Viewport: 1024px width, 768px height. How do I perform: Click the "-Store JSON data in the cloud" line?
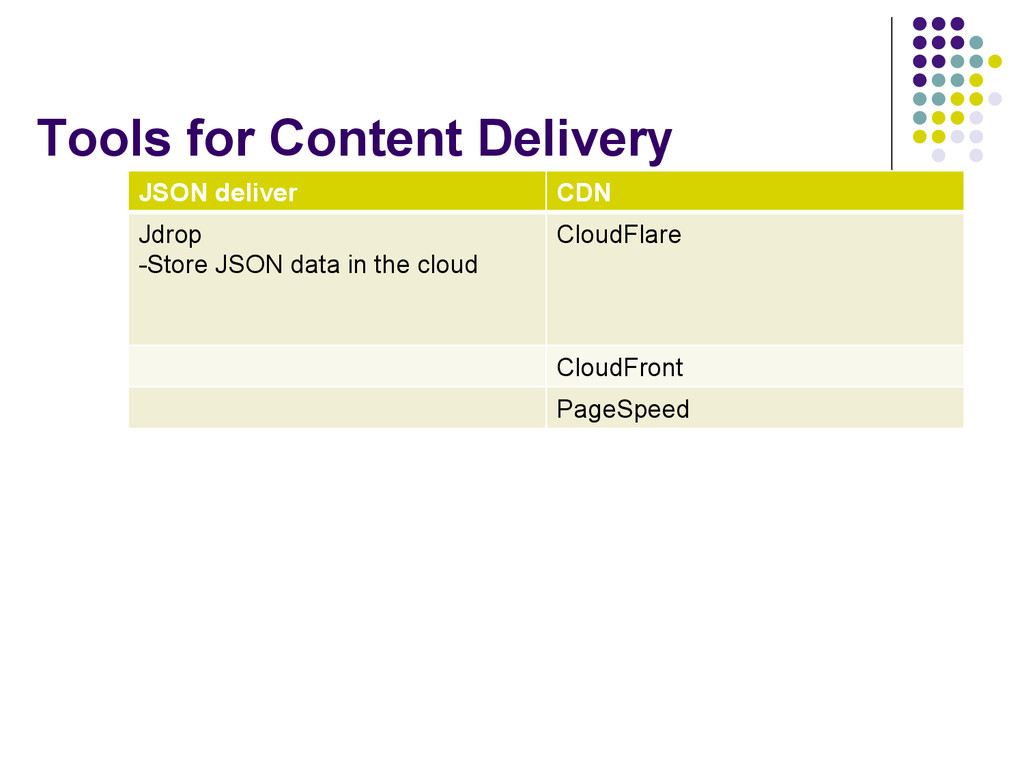pos(308,265)
